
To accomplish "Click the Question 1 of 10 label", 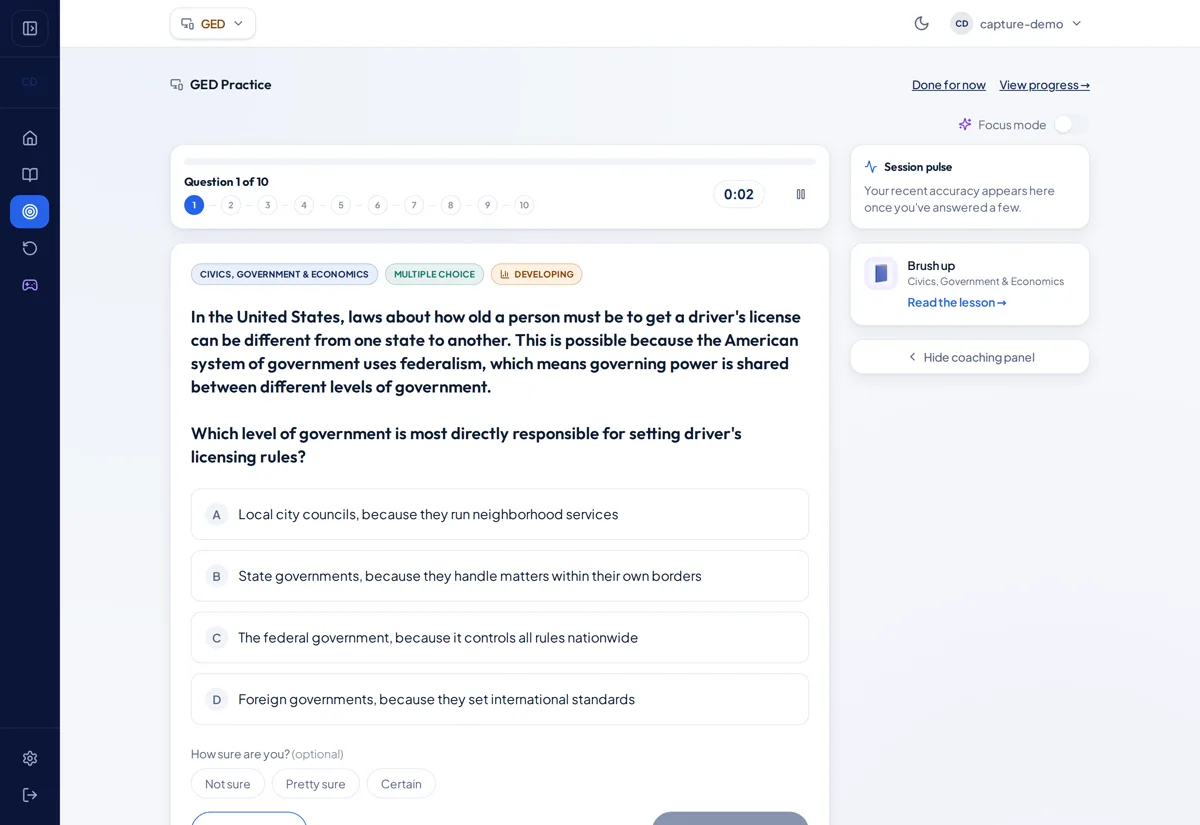I will [226, 182].
